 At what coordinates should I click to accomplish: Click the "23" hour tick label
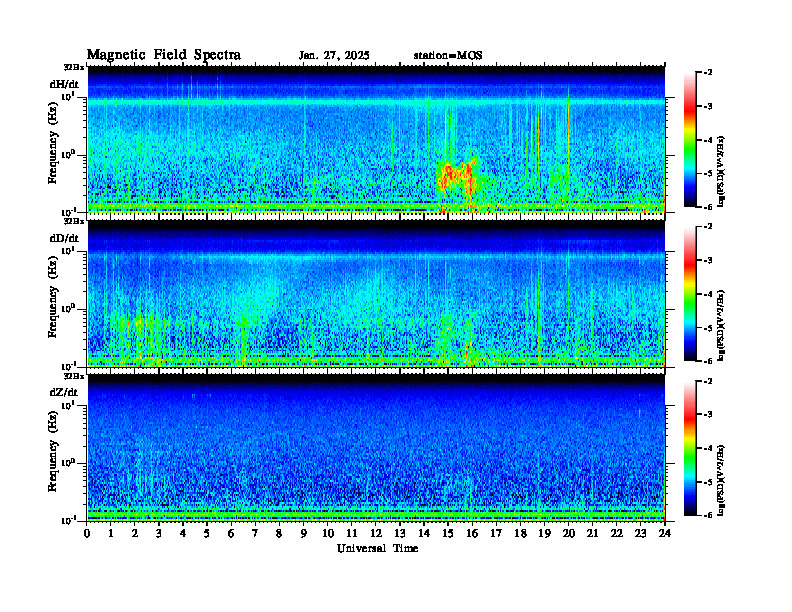[x=640, y=534]
